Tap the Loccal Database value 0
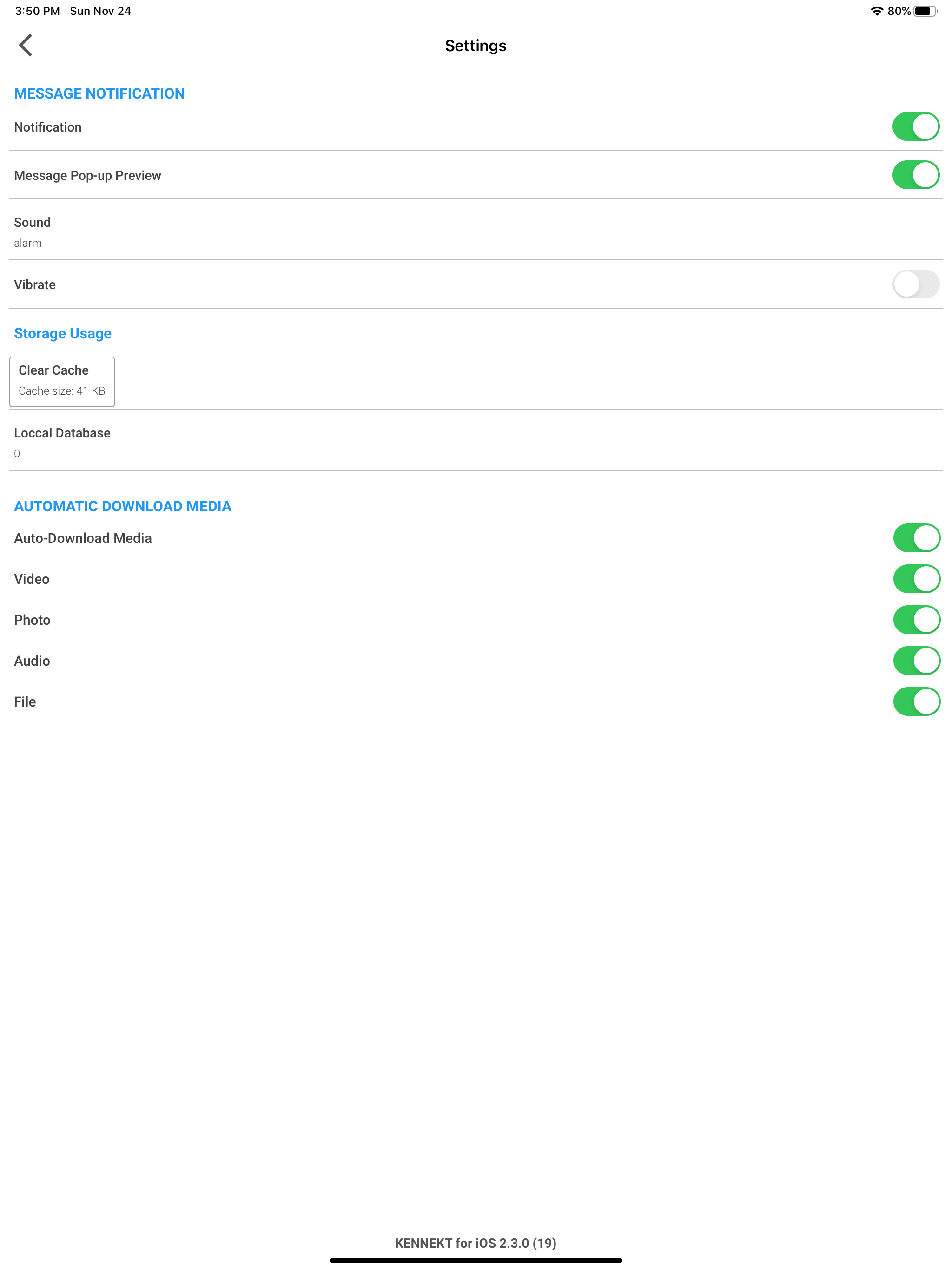The image size is (952, 1270). [x=17, y=454]
